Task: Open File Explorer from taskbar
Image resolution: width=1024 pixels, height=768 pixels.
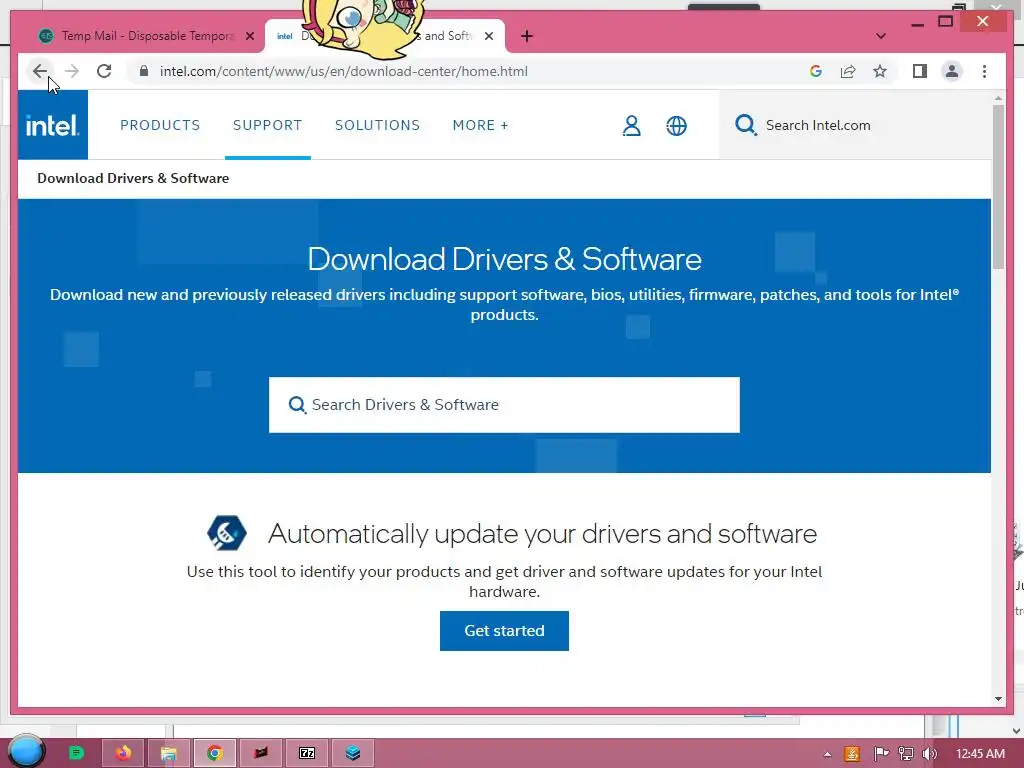Action: pyautogui.click(x=168, y=753)
